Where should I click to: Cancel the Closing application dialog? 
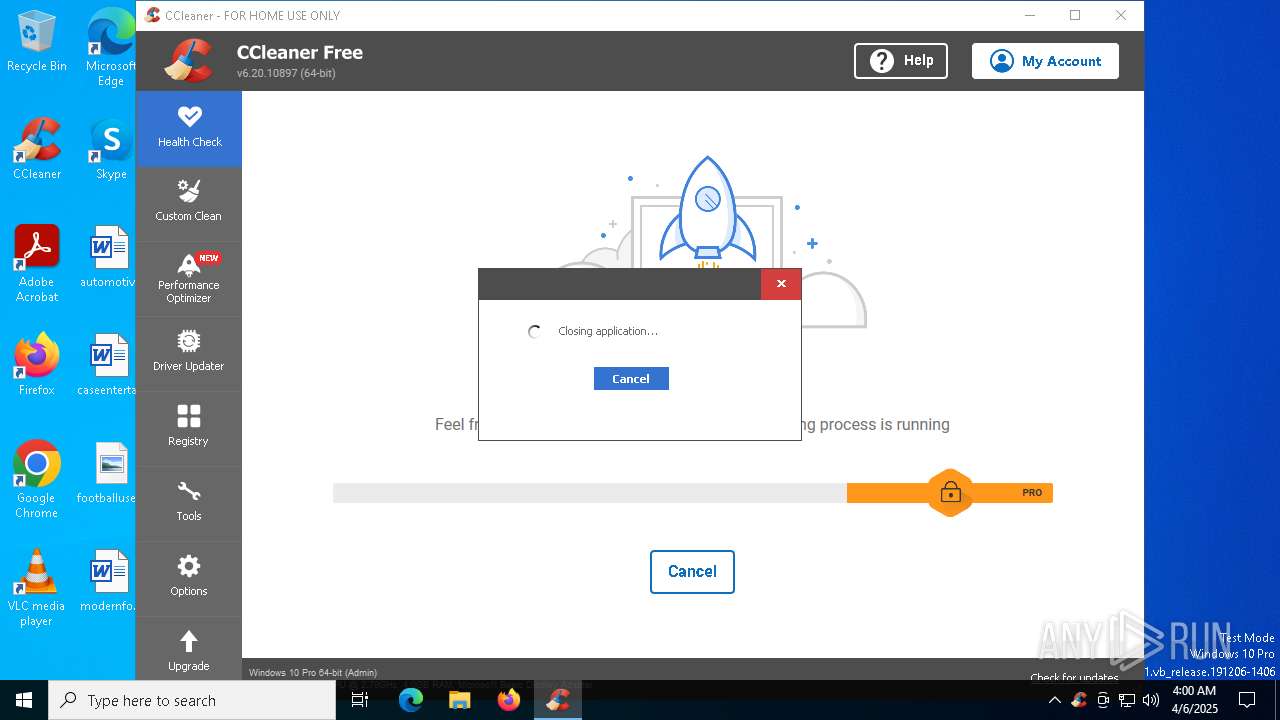click(631, 379)
